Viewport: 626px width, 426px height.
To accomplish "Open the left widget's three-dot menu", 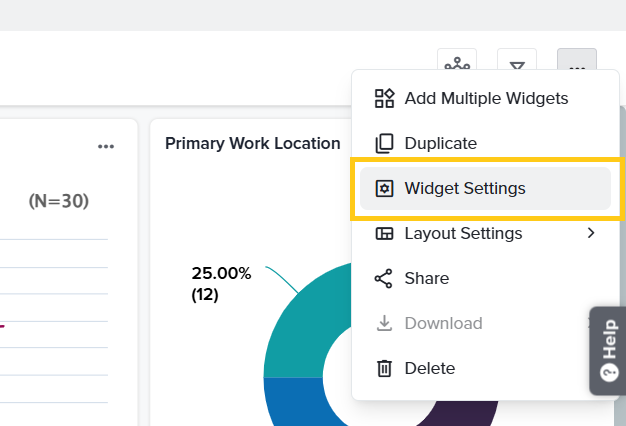I will (106, 147).
